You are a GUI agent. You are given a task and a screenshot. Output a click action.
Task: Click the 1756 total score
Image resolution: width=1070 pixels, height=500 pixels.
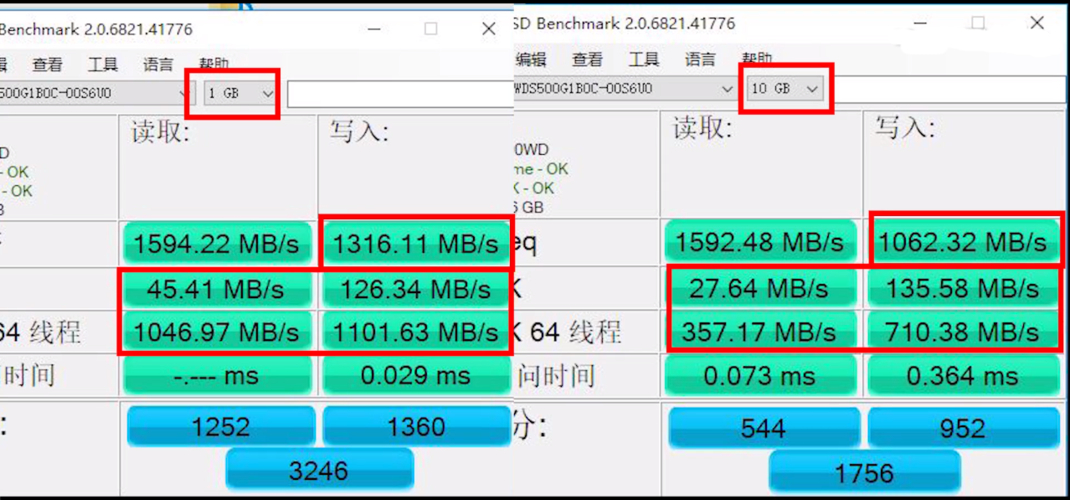point(865,473)
